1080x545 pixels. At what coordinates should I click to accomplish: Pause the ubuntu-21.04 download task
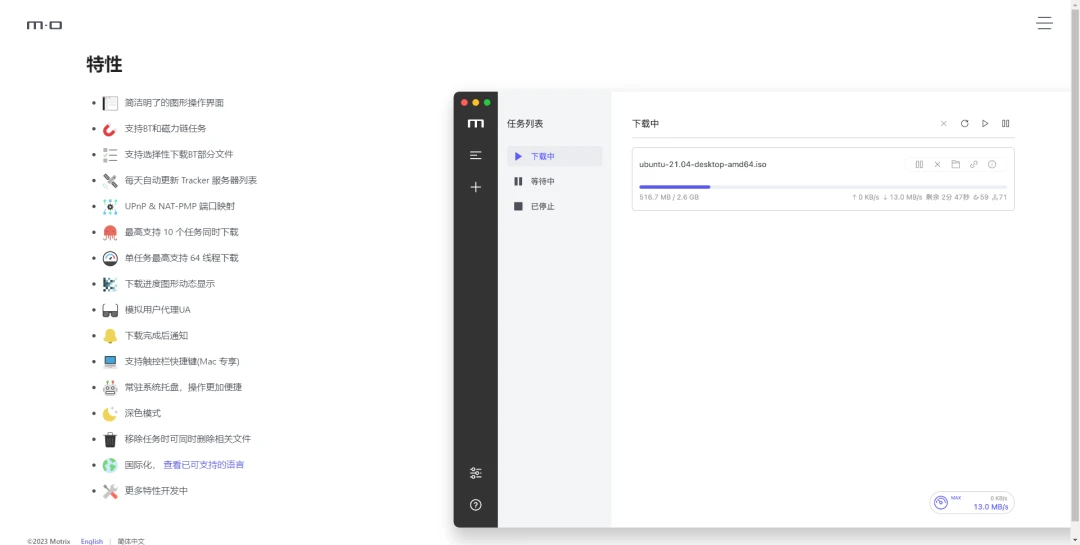click(919, 164)
